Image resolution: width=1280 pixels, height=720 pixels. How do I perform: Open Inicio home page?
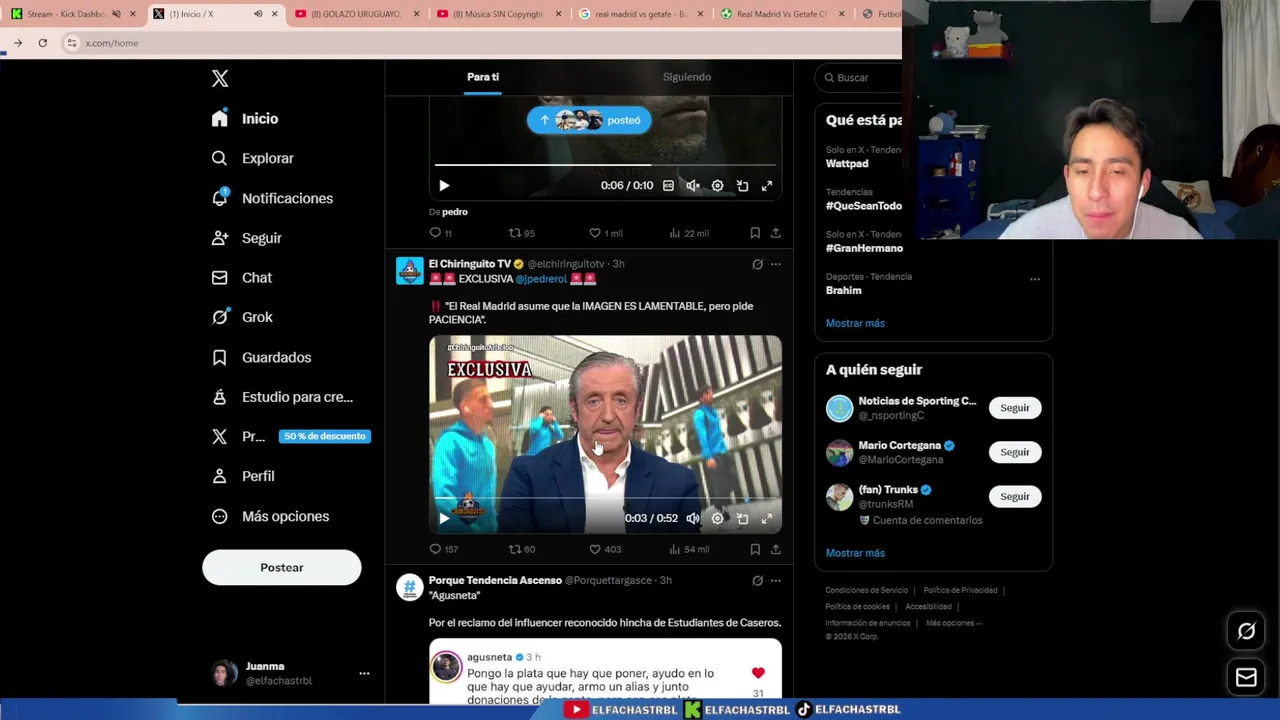(245, 118)
